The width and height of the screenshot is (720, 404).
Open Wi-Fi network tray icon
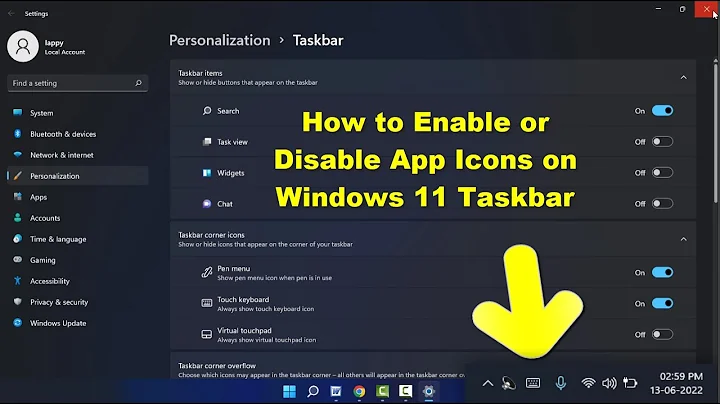(x=588, y=383)
